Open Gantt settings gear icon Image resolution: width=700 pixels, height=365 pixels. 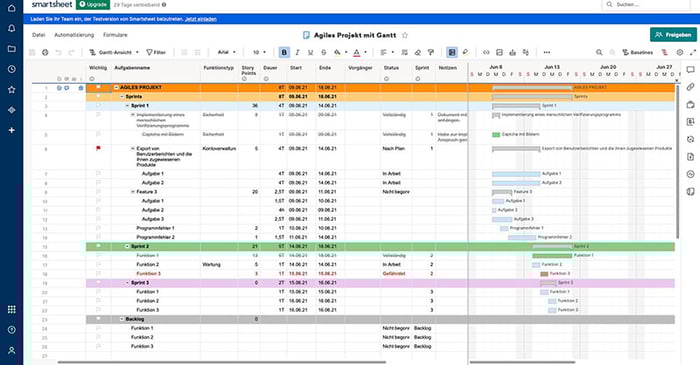679,52
